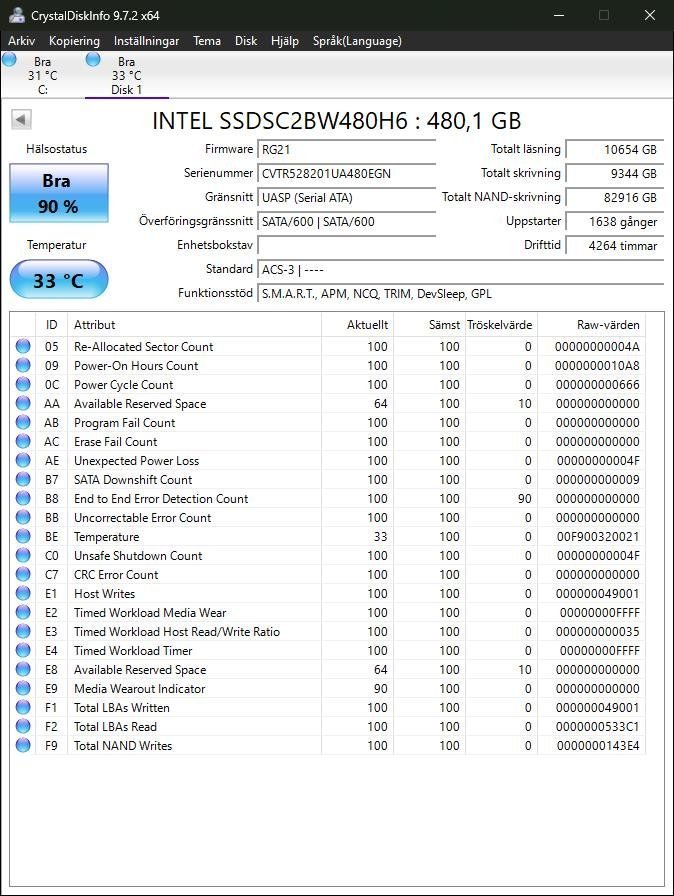Open the Tema menu
The height and width of the screenshot is (896, 674).
tap(207, 41)
